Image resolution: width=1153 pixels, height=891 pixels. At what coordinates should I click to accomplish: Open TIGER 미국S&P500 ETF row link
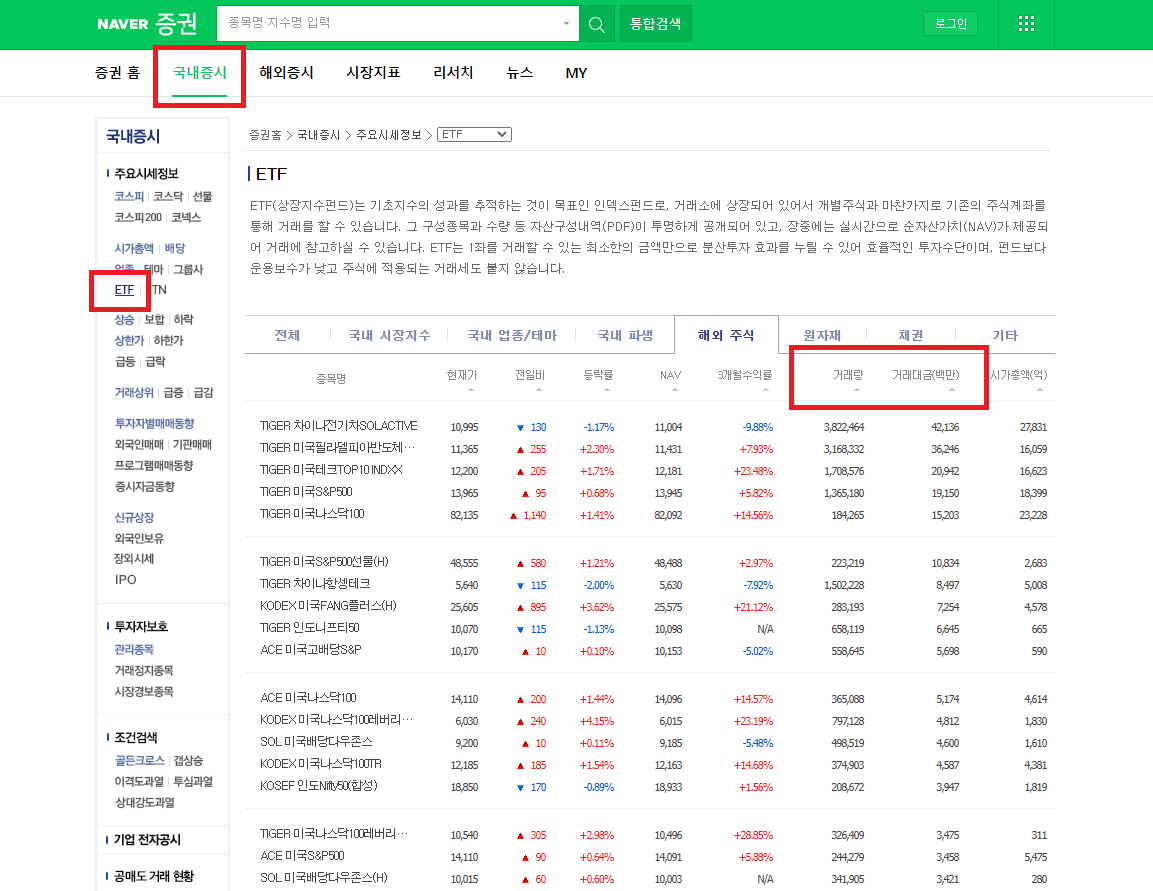[x=306, y=492]
